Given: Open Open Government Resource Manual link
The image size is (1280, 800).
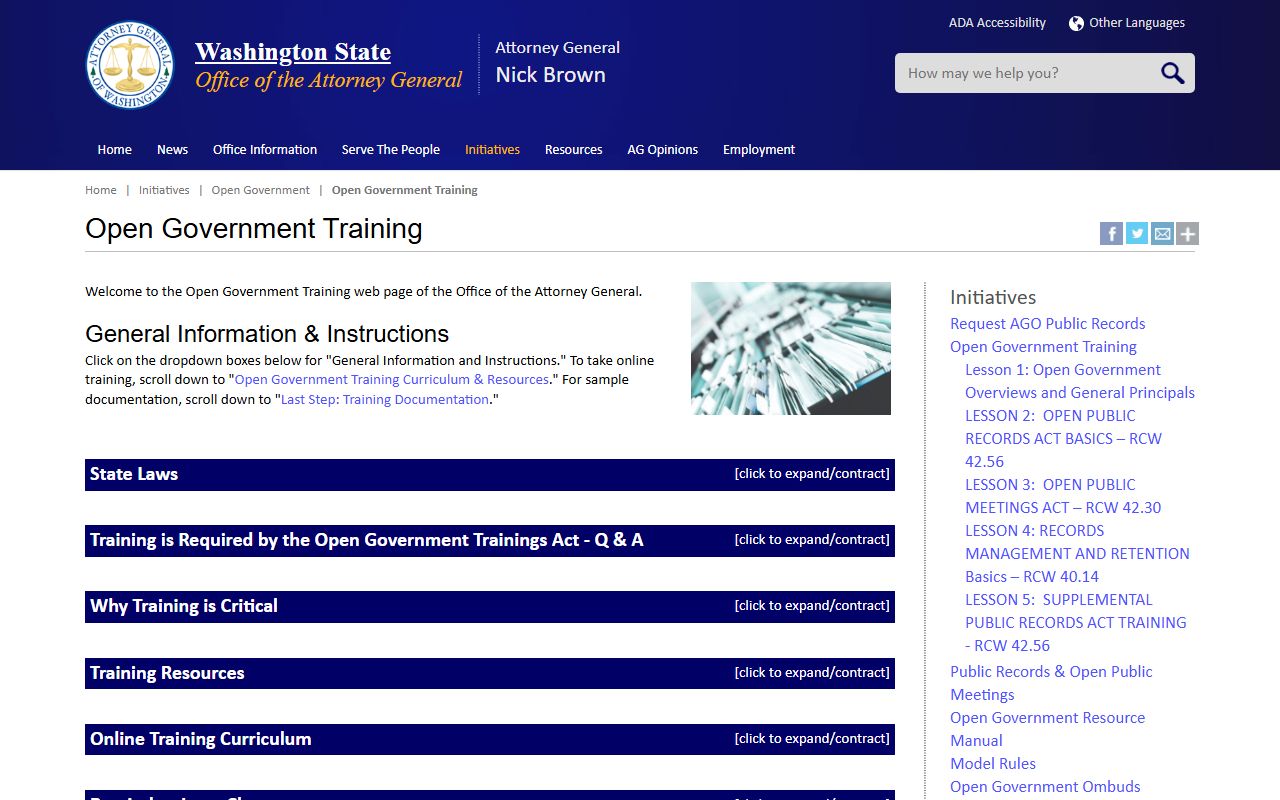Looking at the screenshot, I should tap(1047, 729).
